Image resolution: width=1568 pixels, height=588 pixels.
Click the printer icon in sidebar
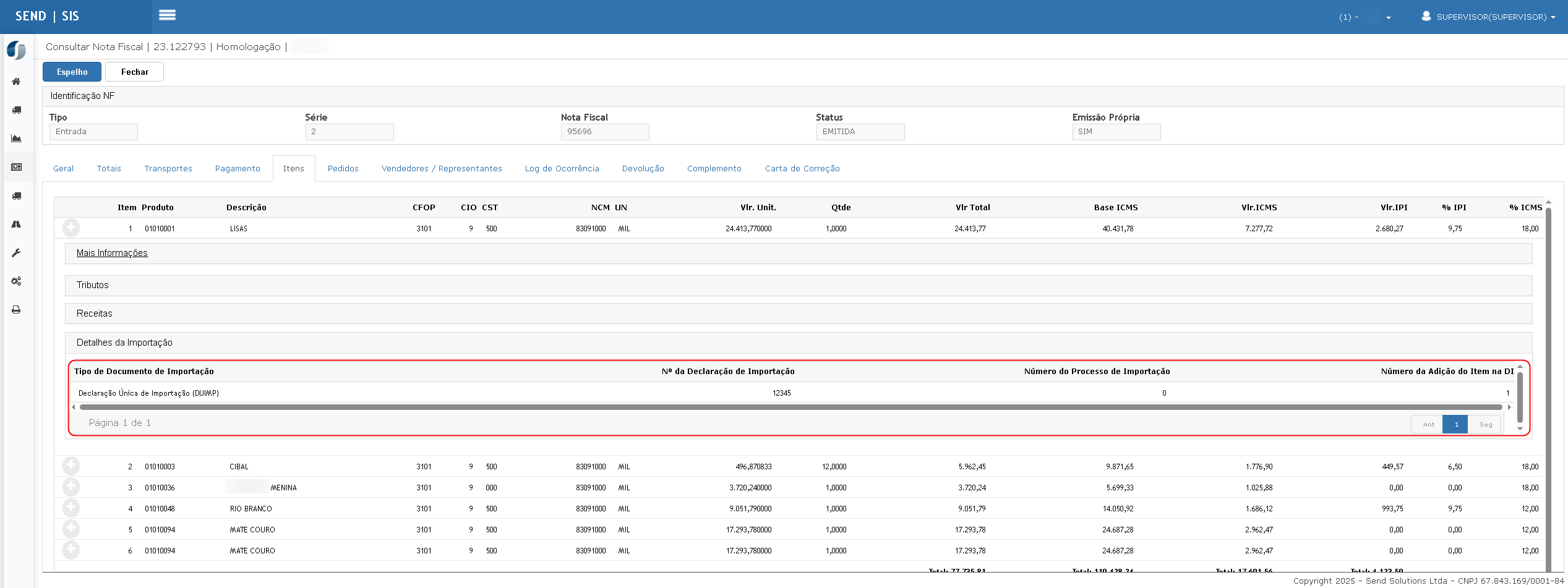[x=16, y=310]
